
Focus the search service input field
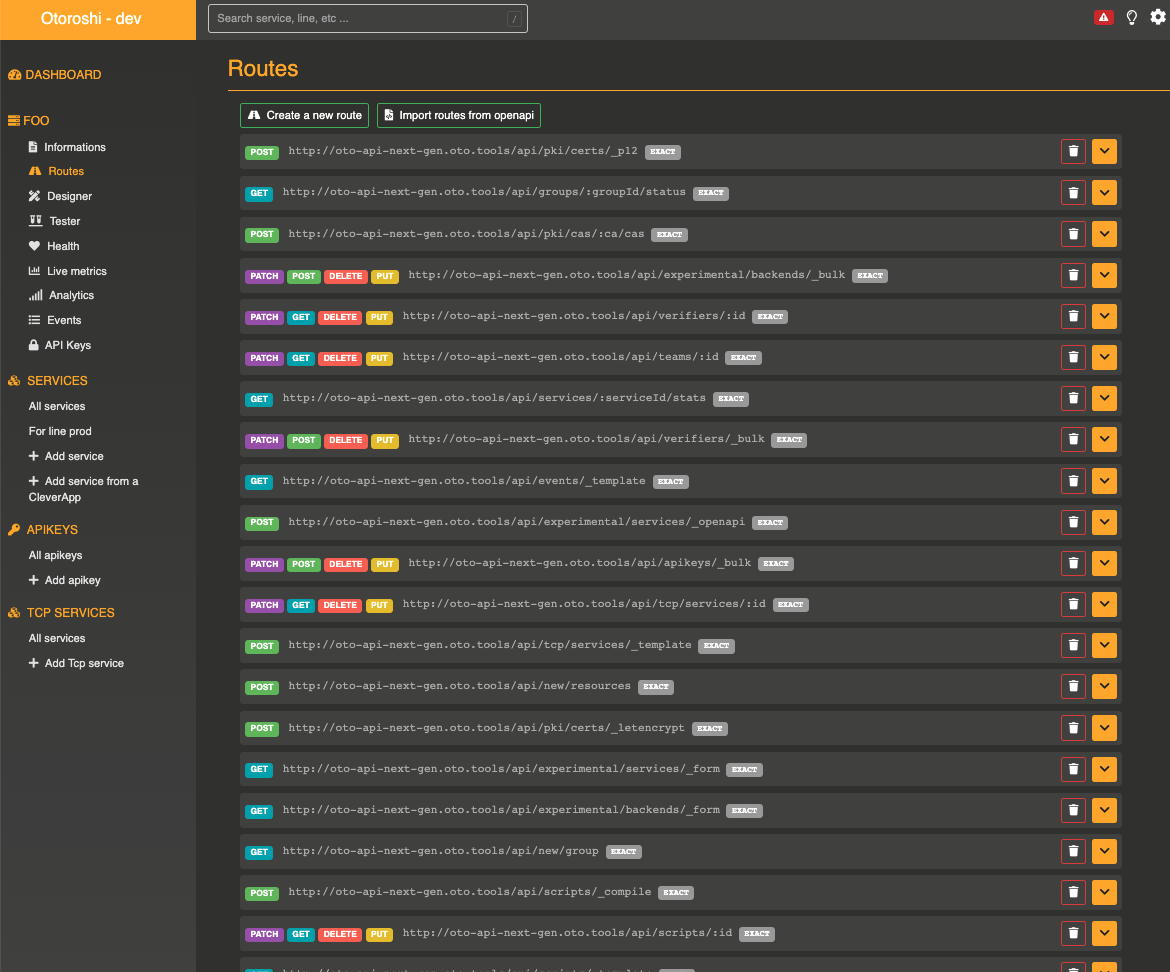360,18
